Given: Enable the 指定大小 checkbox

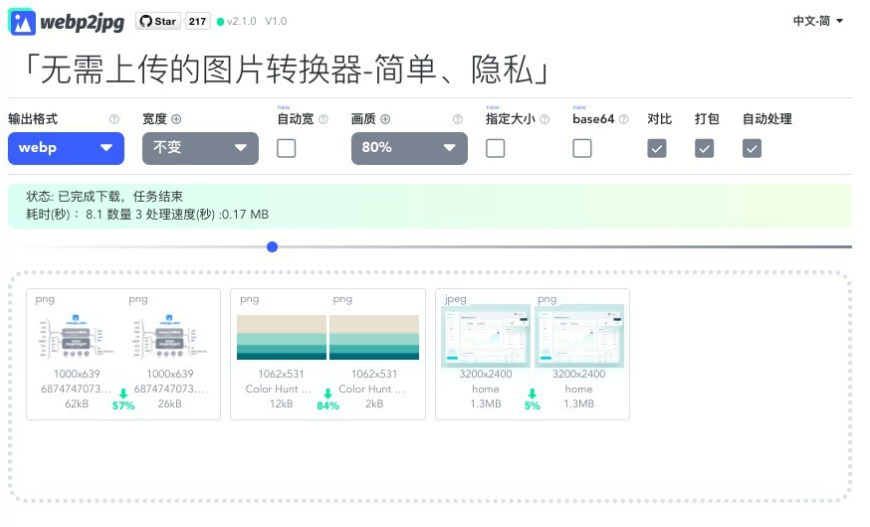Looking at the screenshot, I should point(495,148).
